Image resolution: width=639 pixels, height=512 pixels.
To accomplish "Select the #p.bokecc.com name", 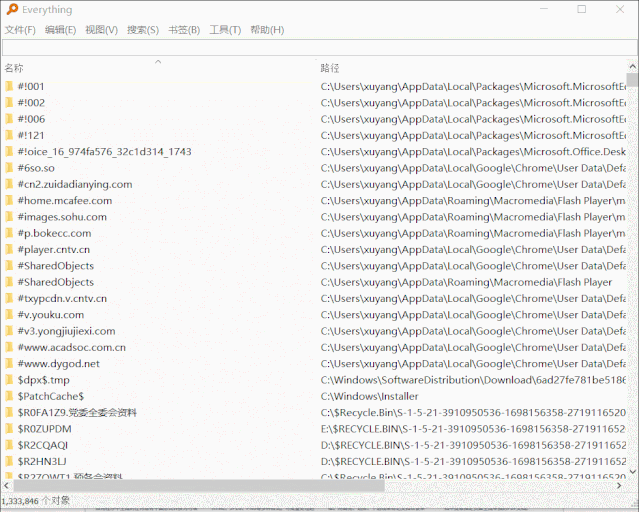I will tap(54, 233).
